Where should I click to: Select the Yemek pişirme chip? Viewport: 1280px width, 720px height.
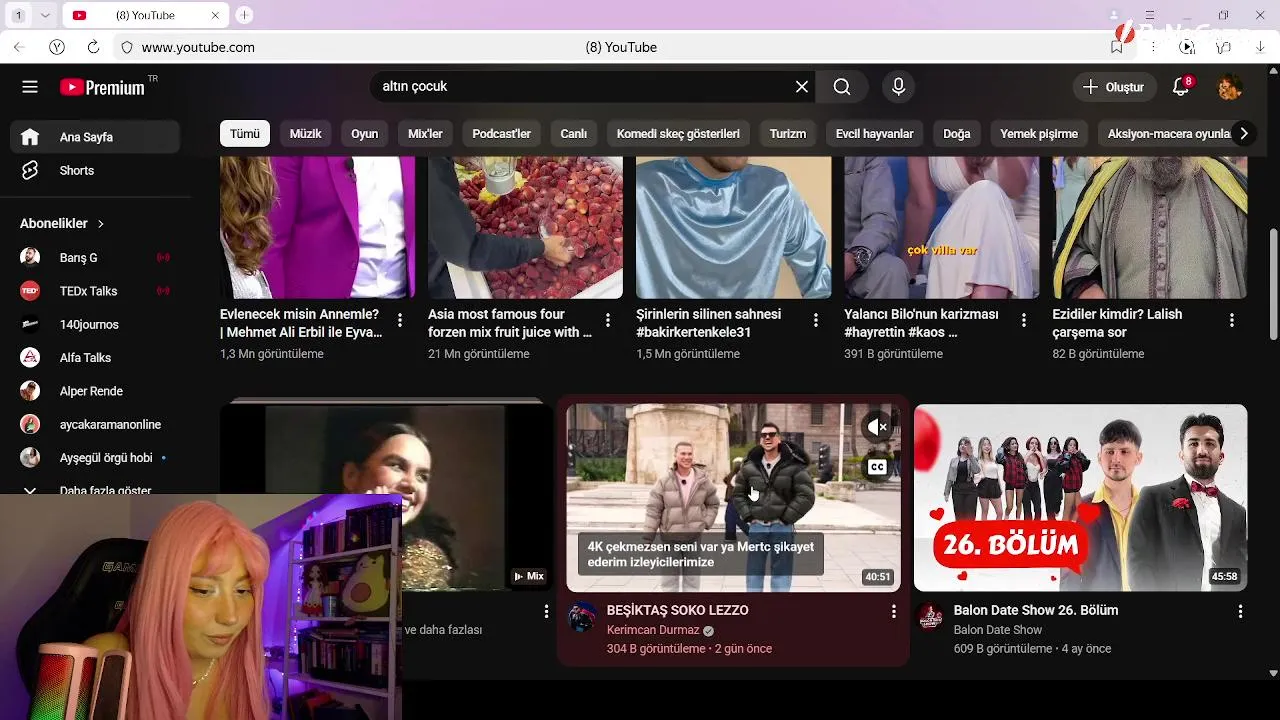(1039, 134)
